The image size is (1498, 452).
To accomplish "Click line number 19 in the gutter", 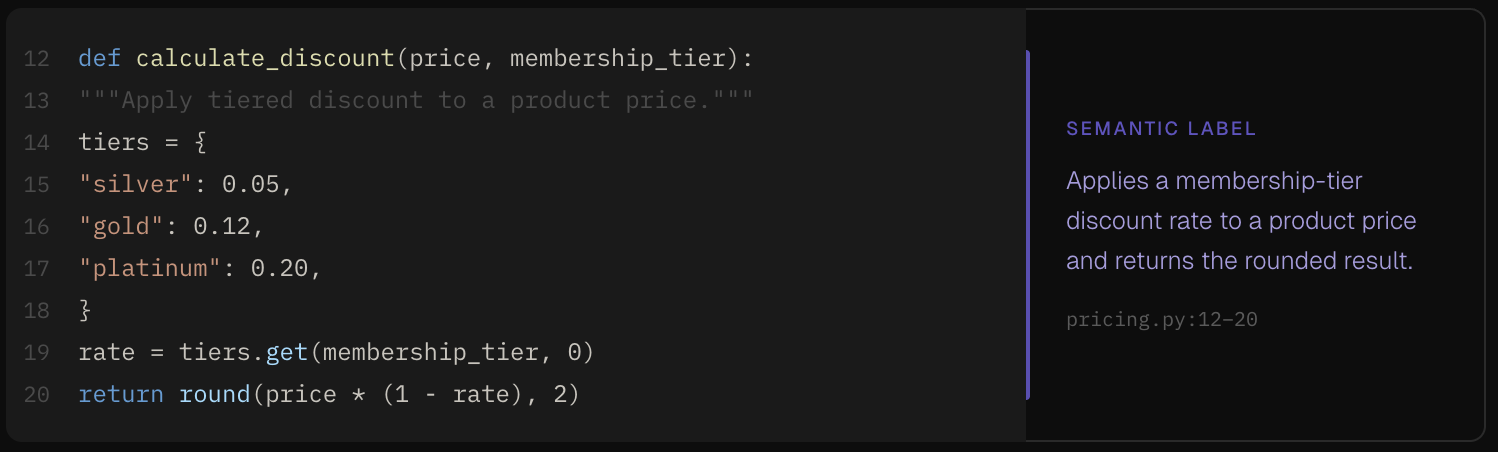I will 36,353.
